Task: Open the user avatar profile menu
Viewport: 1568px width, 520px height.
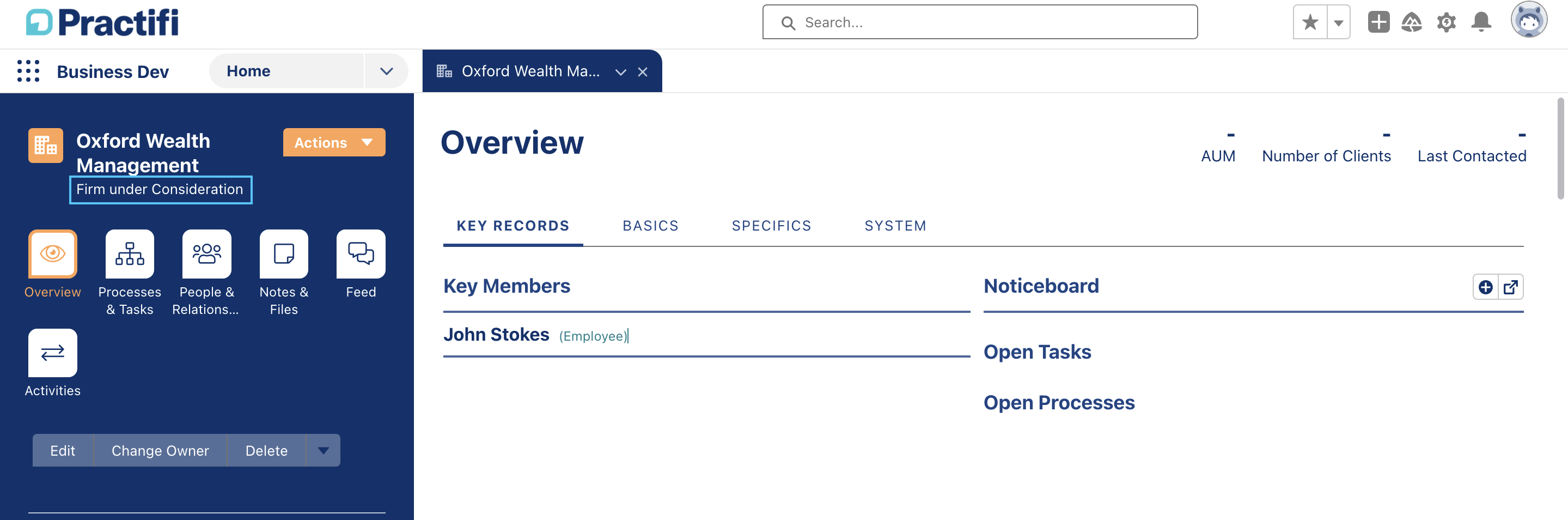Action: (x=1528, y=20)
